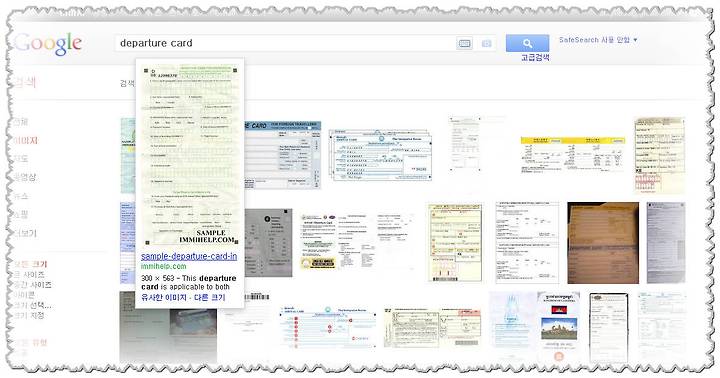Select 동영상 in the left sidebar
Viewport: 720px width, 378px height.
24,177
